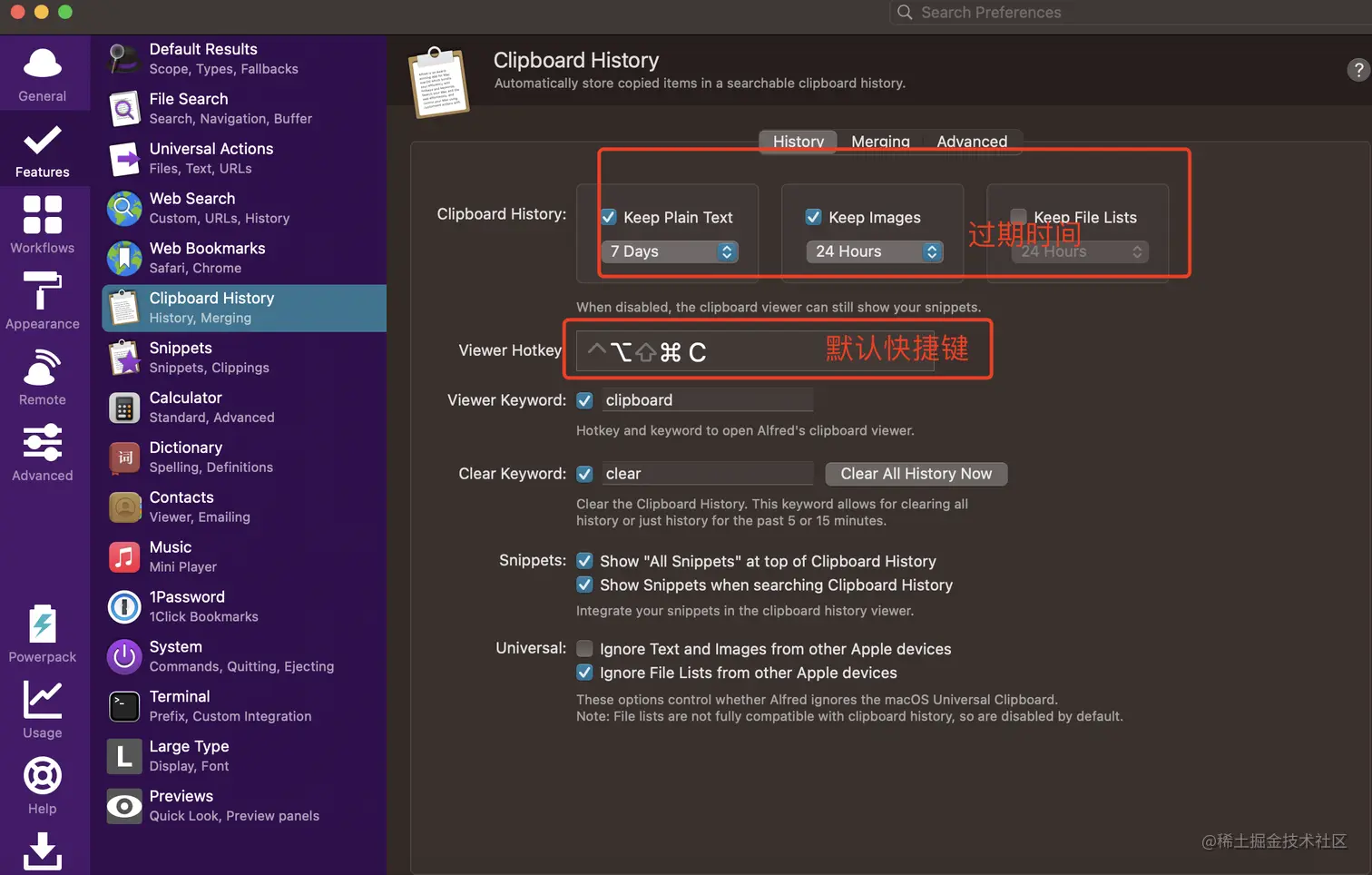Click the File Search magnifier icon
This screenshot has height=875, width=1372.
pyautogui.click(x=124, y=109)
